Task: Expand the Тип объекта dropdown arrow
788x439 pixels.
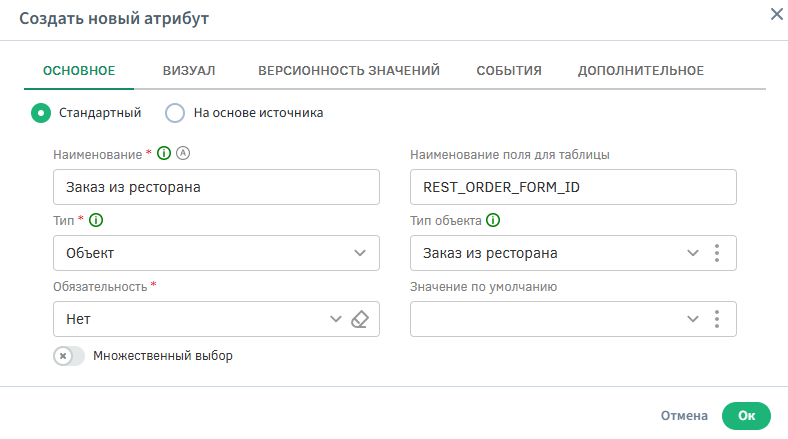Action: coord(692,253)
